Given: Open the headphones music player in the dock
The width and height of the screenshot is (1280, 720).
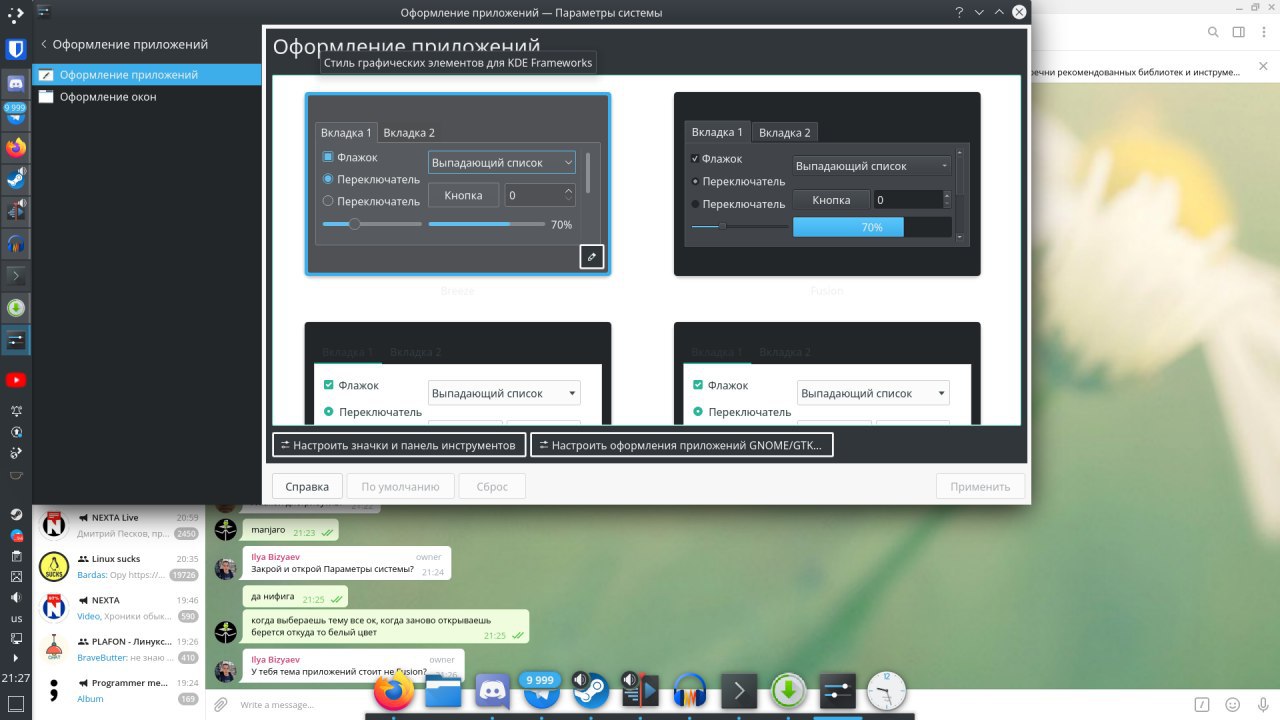Looking at the screenshot, I should click(x=689, y=691).
